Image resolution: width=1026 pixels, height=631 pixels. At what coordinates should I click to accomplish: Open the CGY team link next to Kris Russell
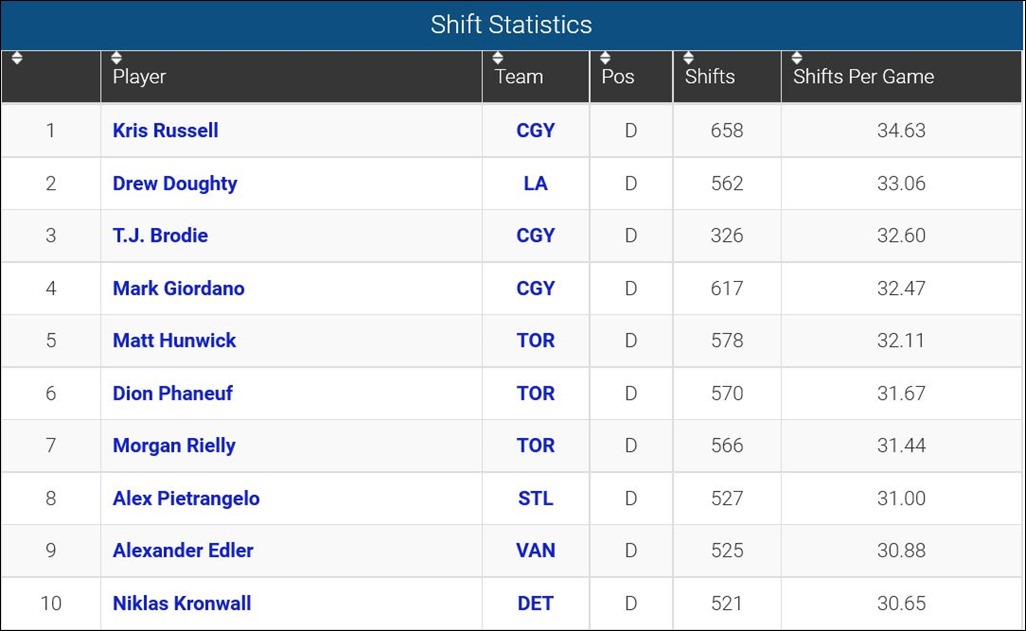pos(536,130)
